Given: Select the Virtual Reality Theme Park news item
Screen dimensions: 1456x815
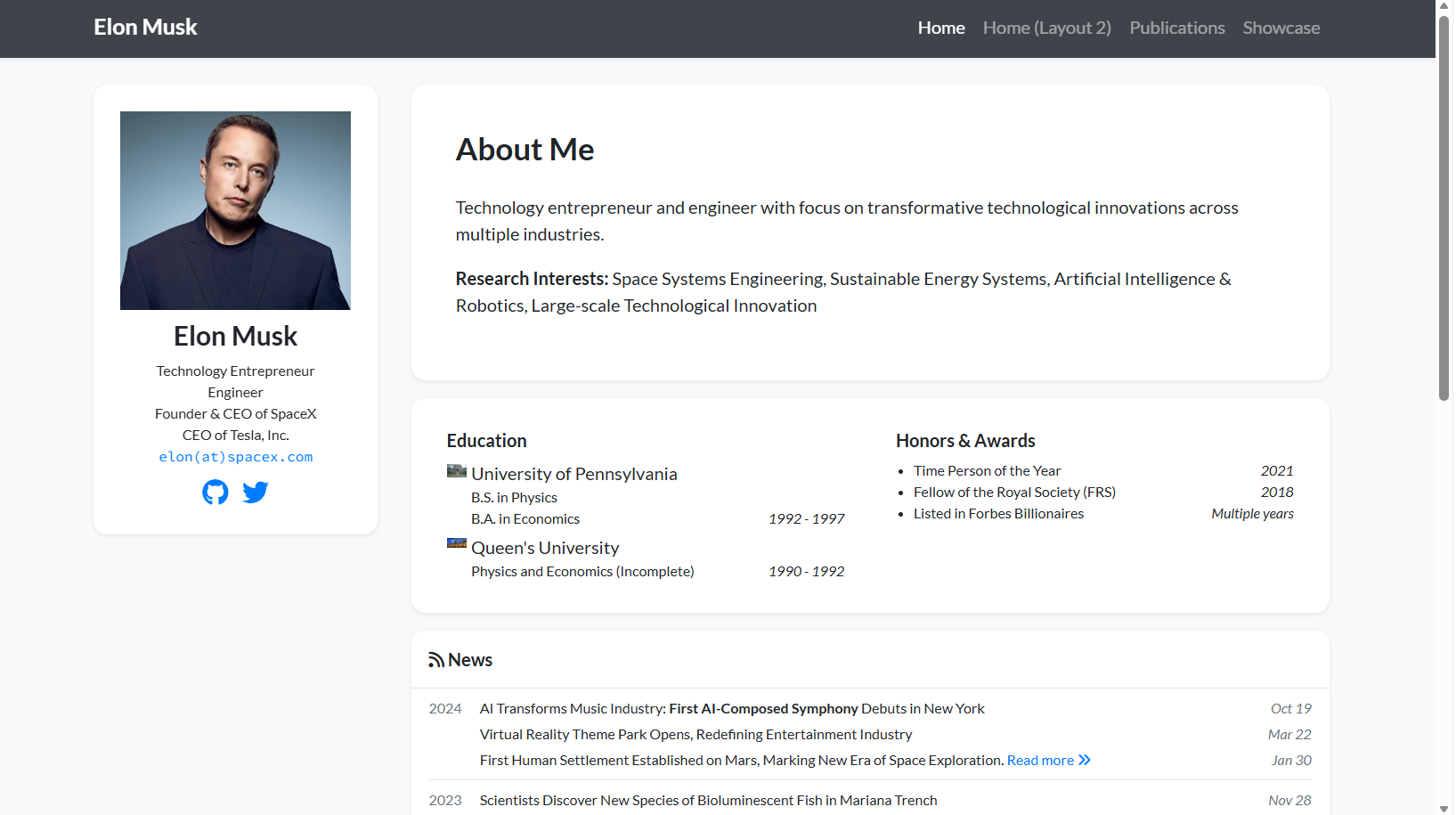Looking at the screenshot, I should click(x=695, y=735).
